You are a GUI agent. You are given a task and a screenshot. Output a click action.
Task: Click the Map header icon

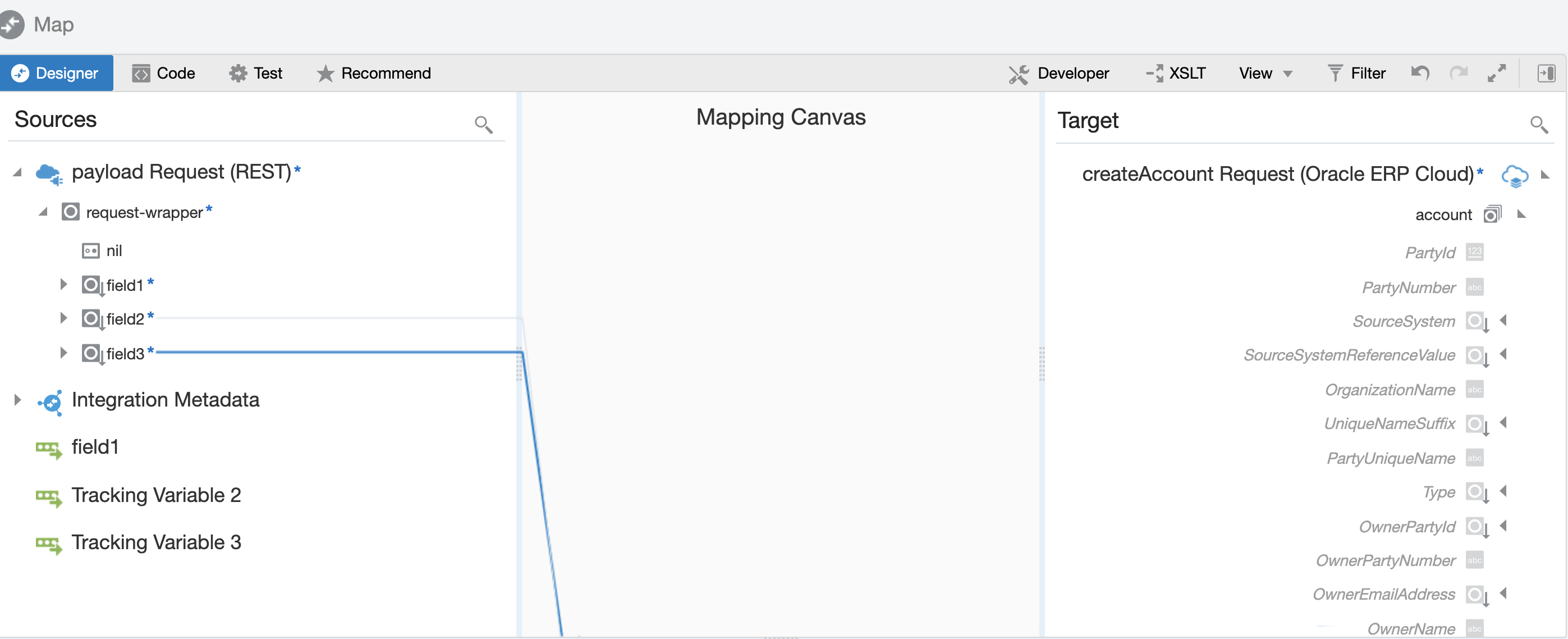[x=12, y=24]
